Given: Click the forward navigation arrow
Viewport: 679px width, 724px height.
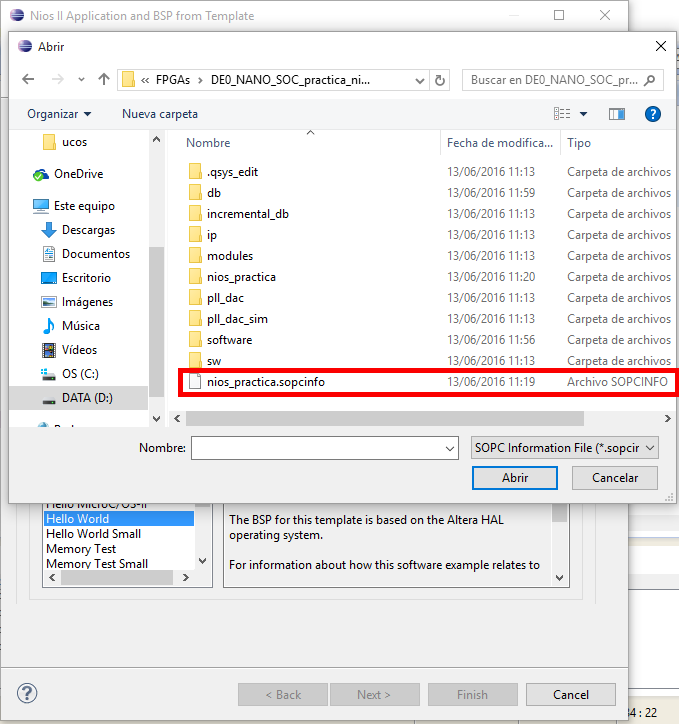Looking at the screenshot, I should coord(57,79).
